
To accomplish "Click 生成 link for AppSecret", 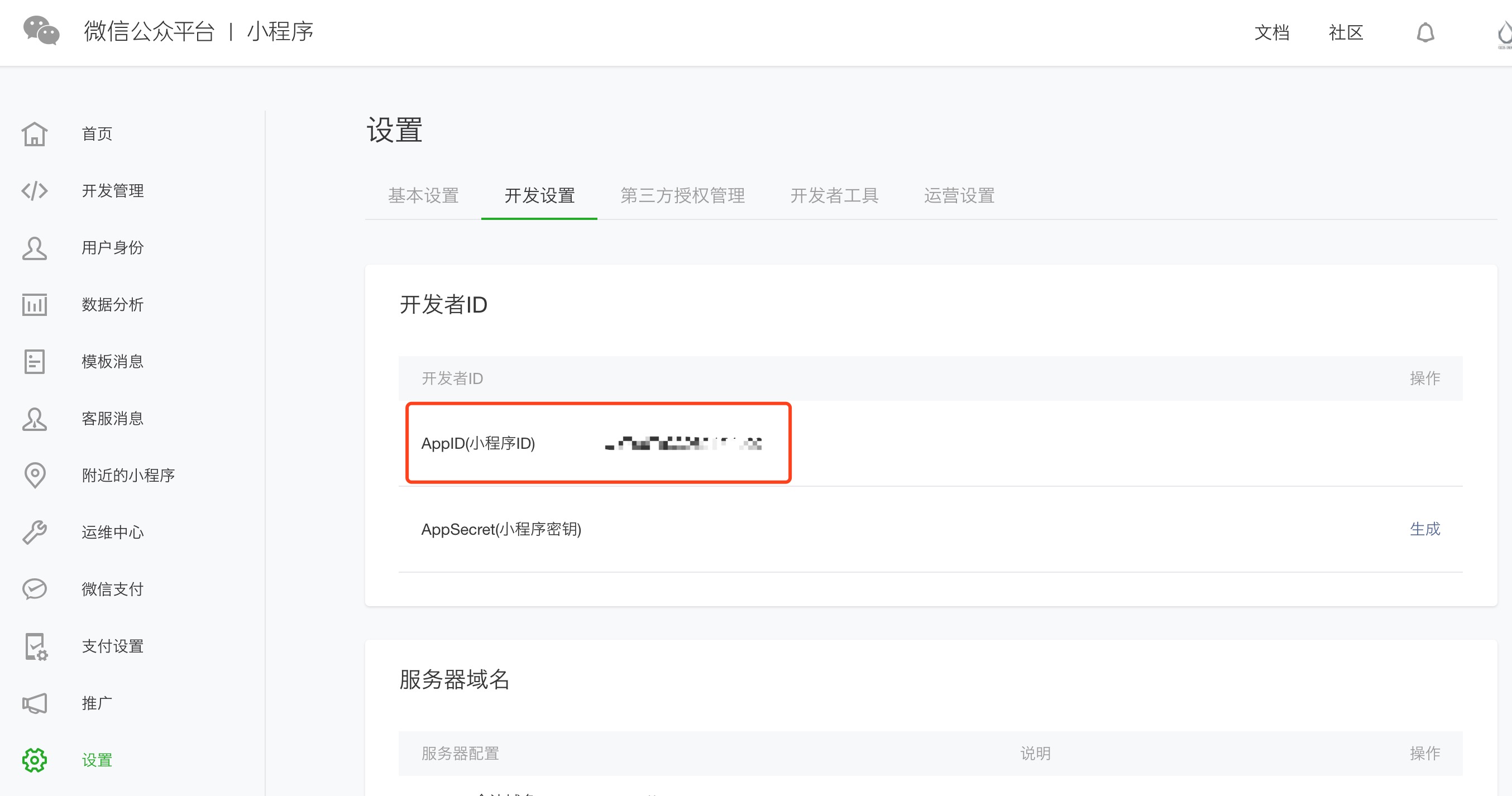I will tap(1424, 529).
